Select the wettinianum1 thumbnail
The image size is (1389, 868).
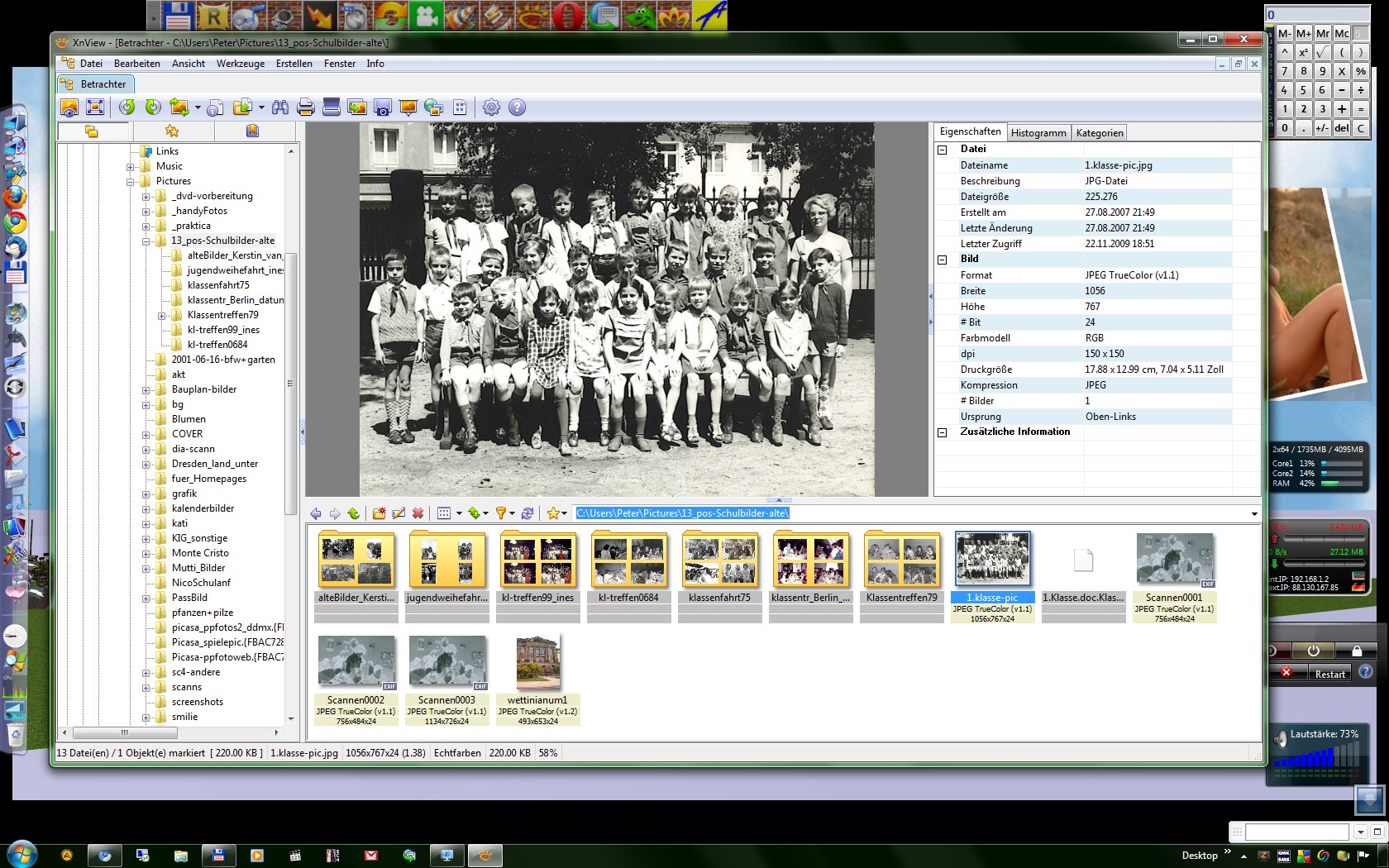pyautogui.click(x=537, y=664)
